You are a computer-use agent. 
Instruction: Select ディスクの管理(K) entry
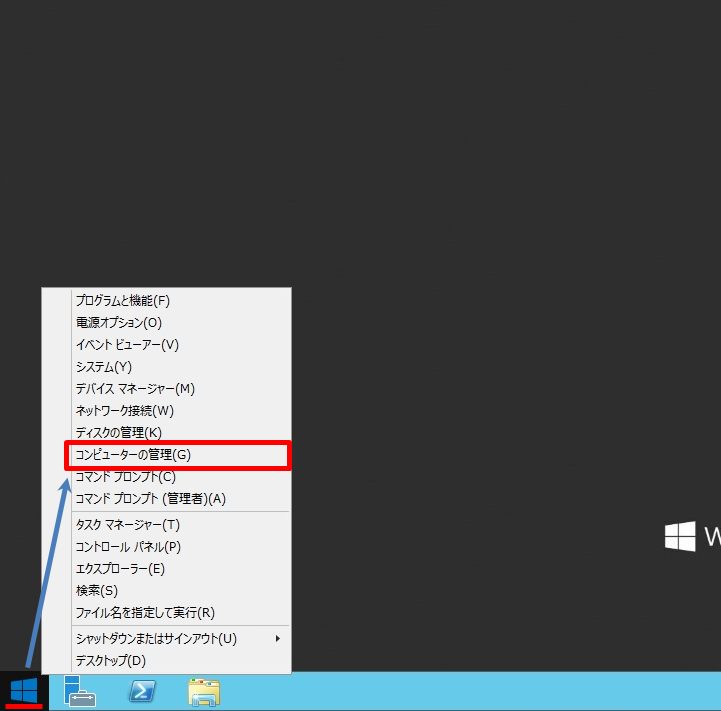click(x=166, y=432)
